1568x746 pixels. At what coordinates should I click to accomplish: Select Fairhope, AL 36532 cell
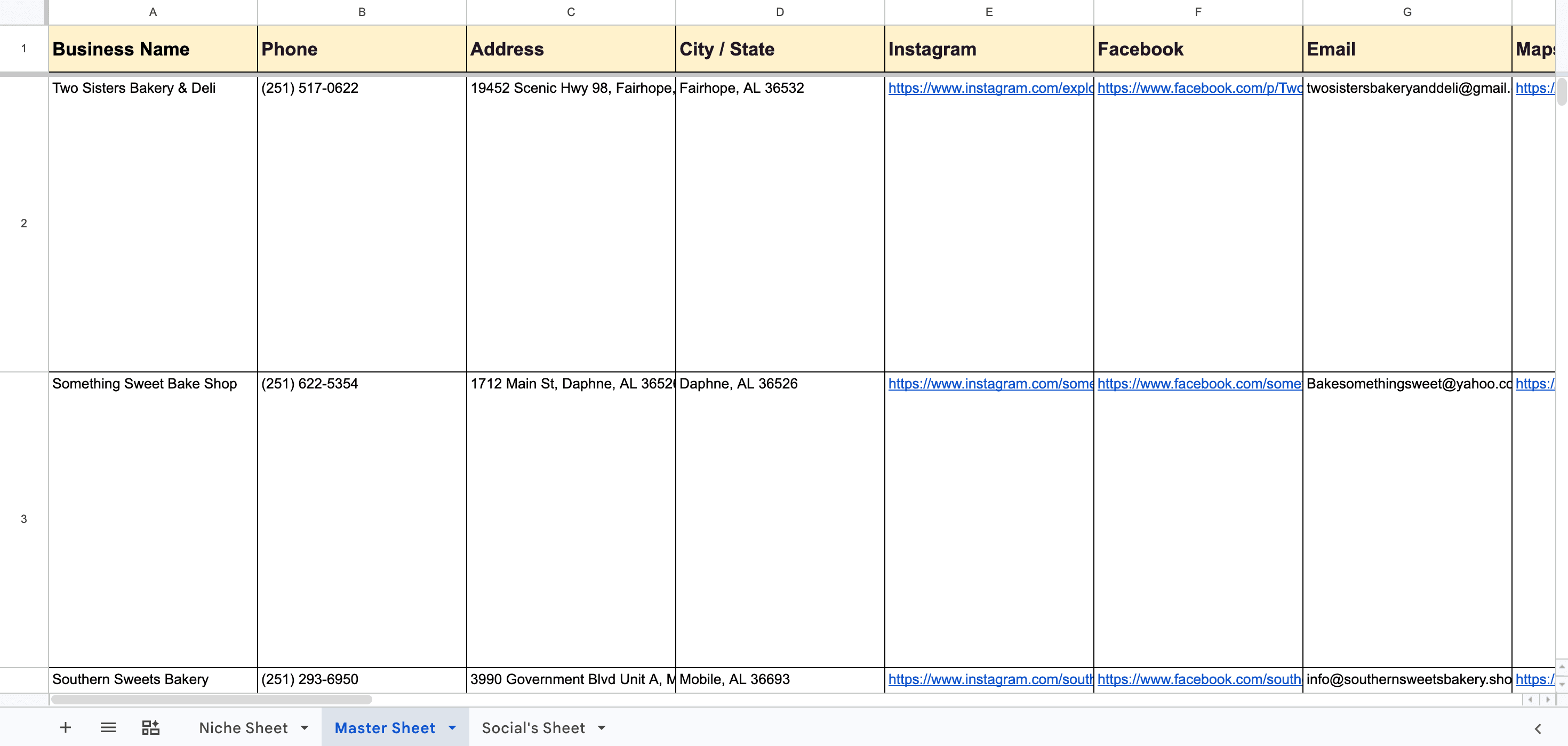780,224
